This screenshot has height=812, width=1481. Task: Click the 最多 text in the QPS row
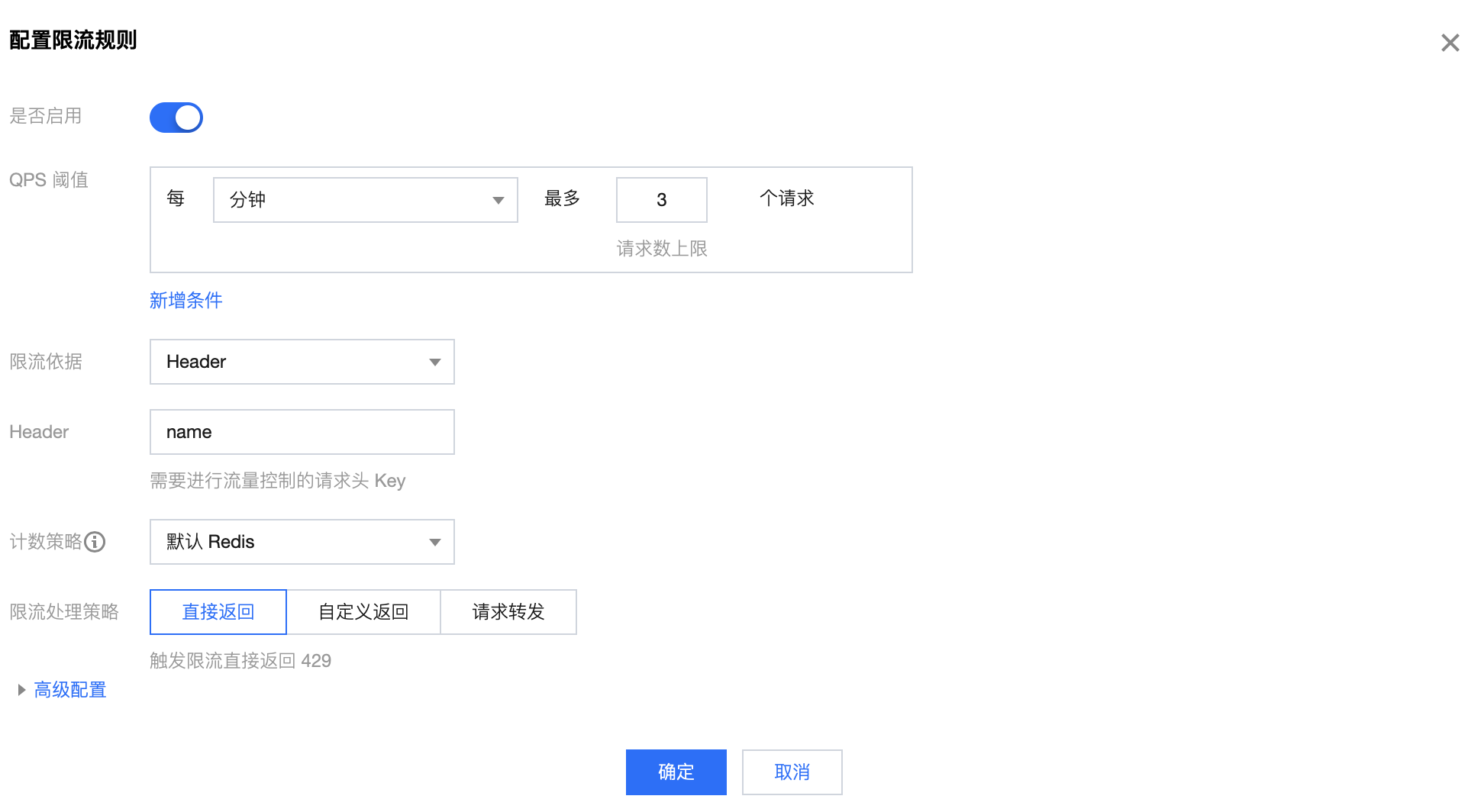(x=563, y=198)
